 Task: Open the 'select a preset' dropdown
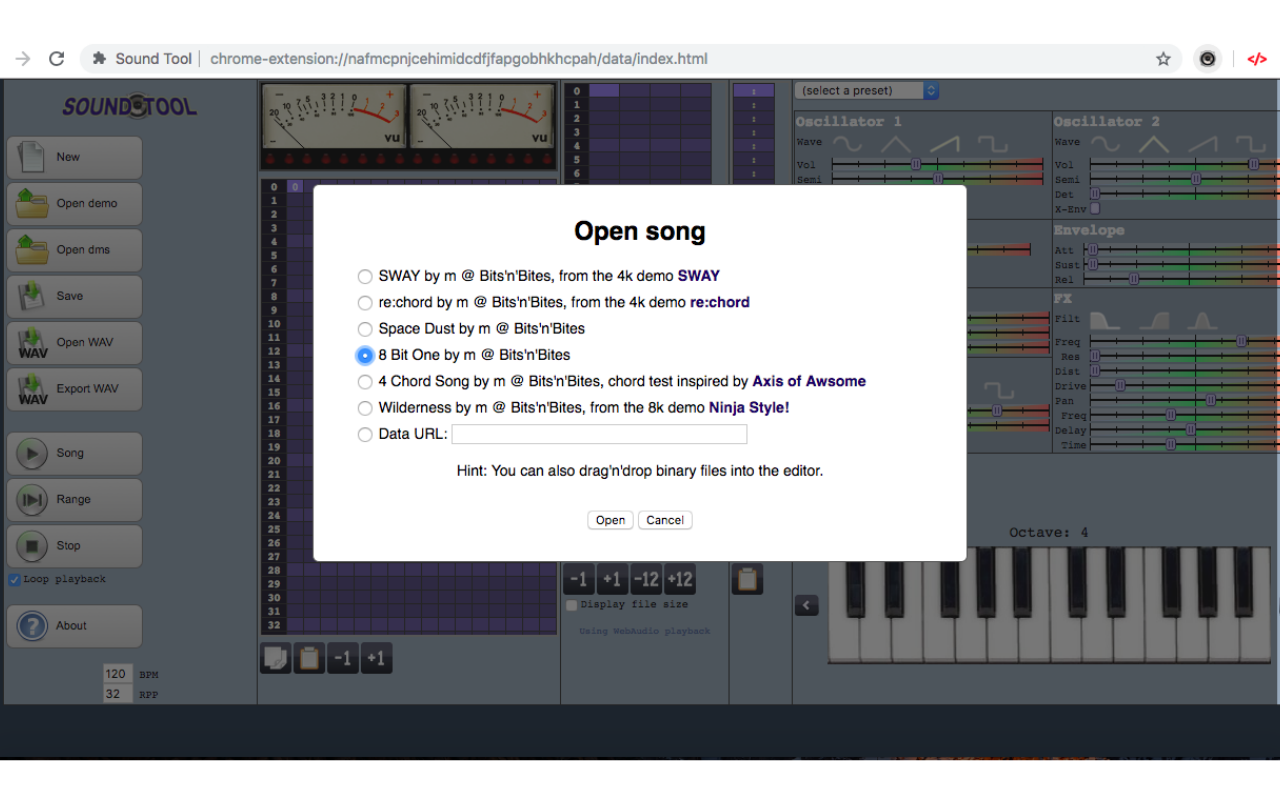pos(867,91)
